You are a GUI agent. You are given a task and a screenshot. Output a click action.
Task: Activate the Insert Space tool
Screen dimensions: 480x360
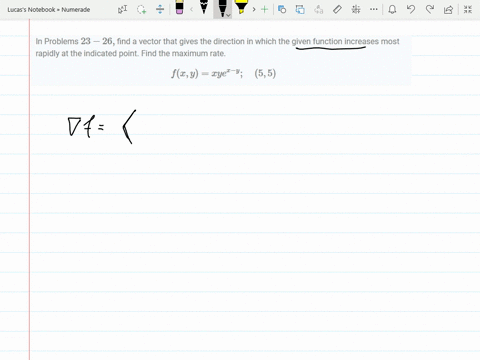tap(160, 9)
